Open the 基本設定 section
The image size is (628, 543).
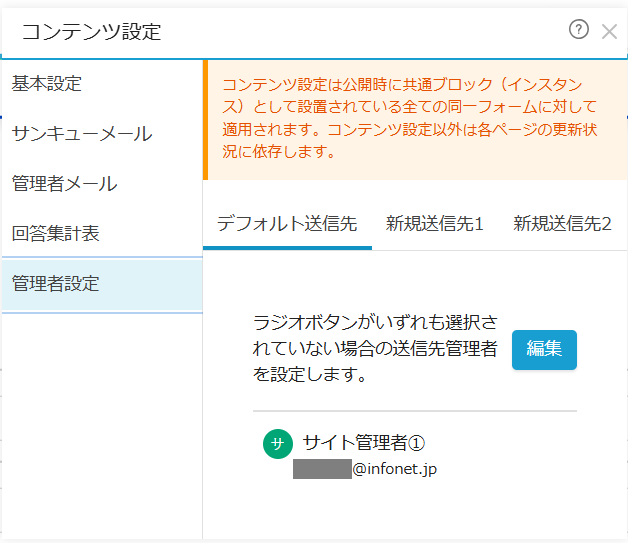click(47, 83)
